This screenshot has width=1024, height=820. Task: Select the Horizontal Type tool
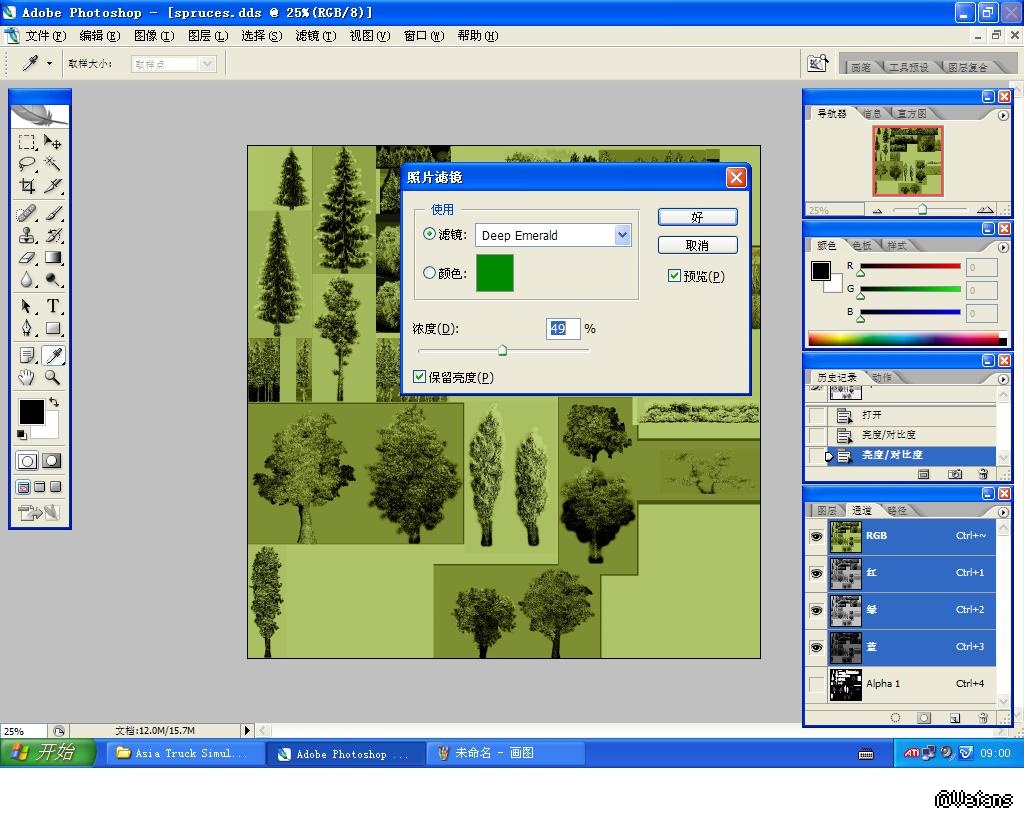[53, 306]
